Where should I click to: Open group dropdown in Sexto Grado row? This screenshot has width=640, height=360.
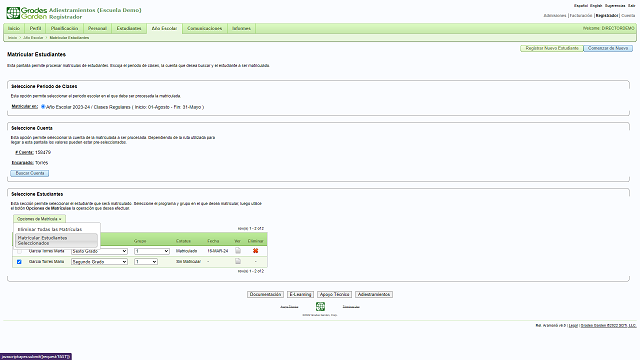(152, 251)
